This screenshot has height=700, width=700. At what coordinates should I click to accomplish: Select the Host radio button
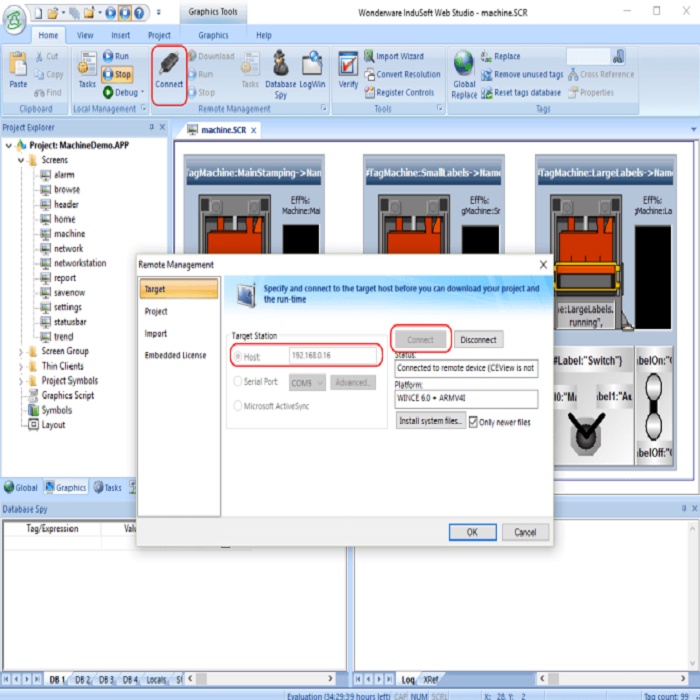pyautogui.click(x=238, y=357)
